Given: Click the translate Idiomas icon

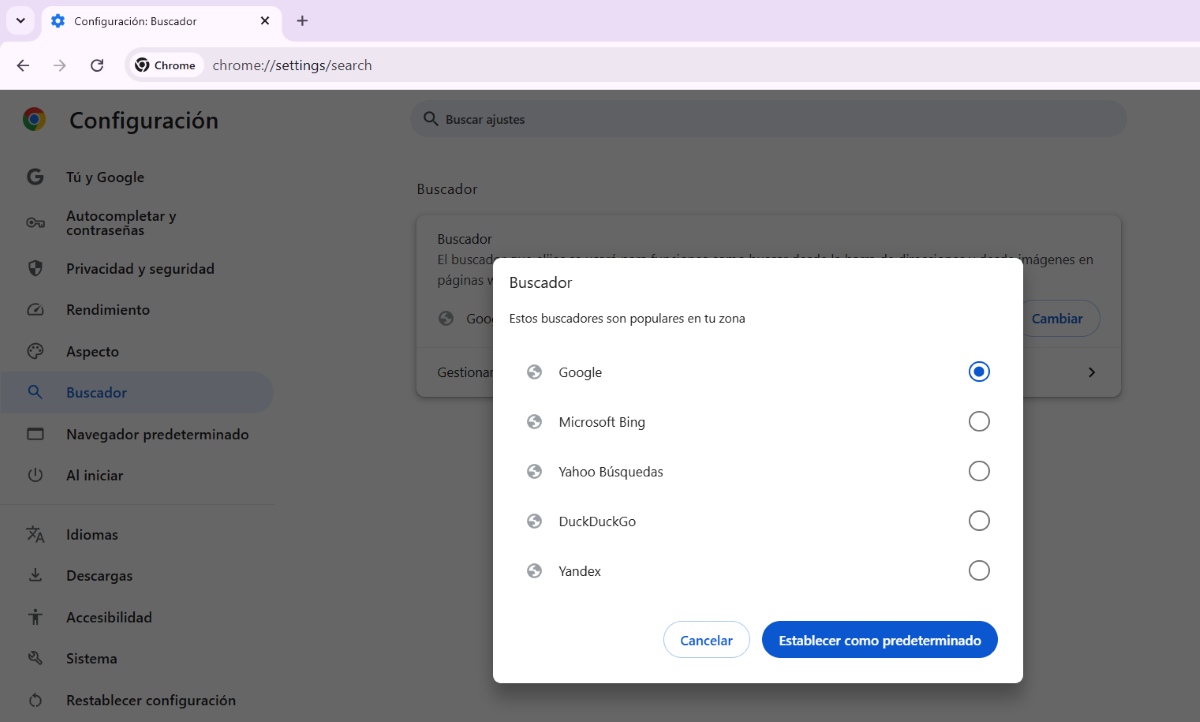Looking at the screenshot, I should (x=35, y=535).
